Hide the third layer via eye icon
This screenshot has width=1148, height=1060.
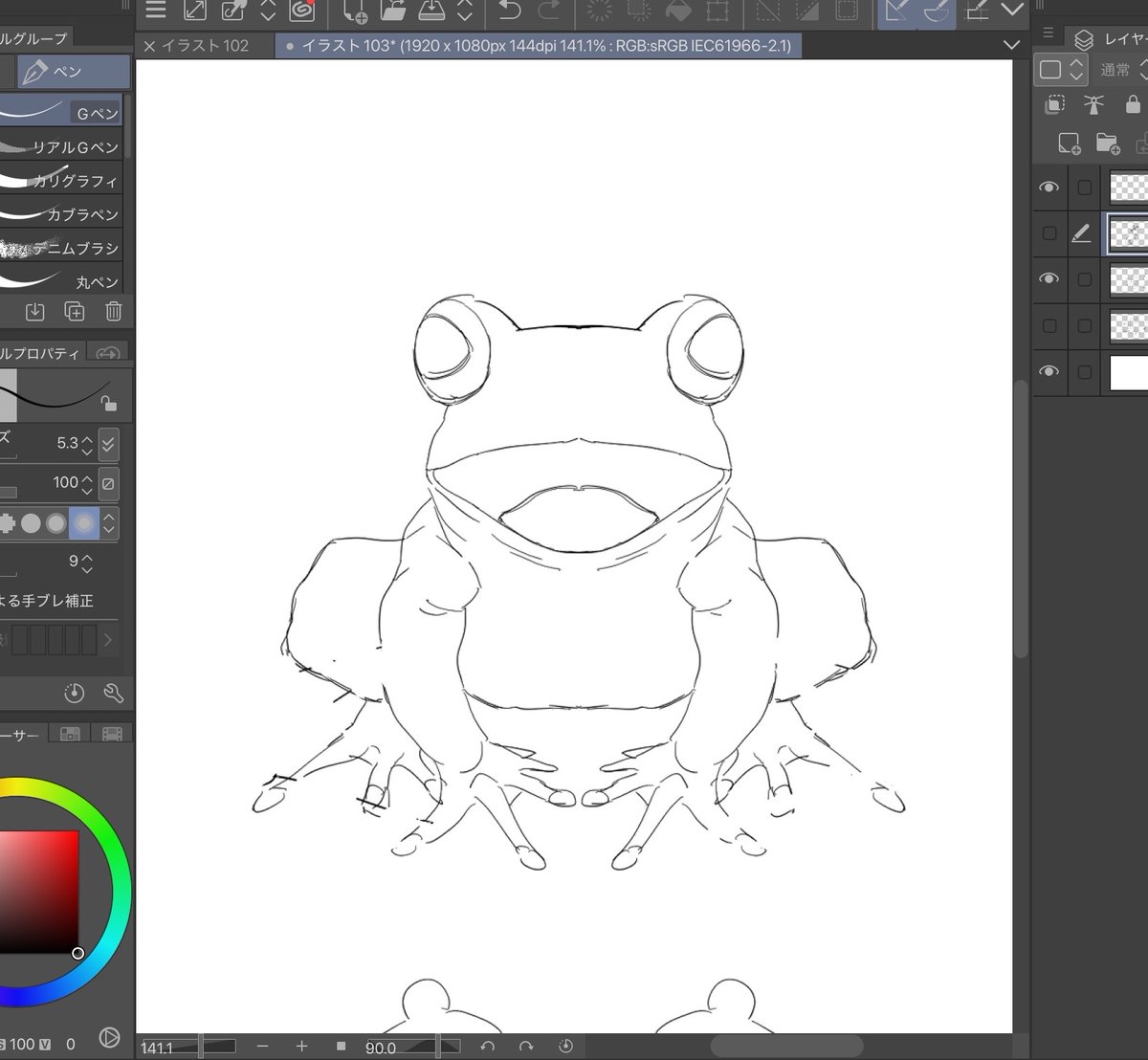(x=1049, y=279)
